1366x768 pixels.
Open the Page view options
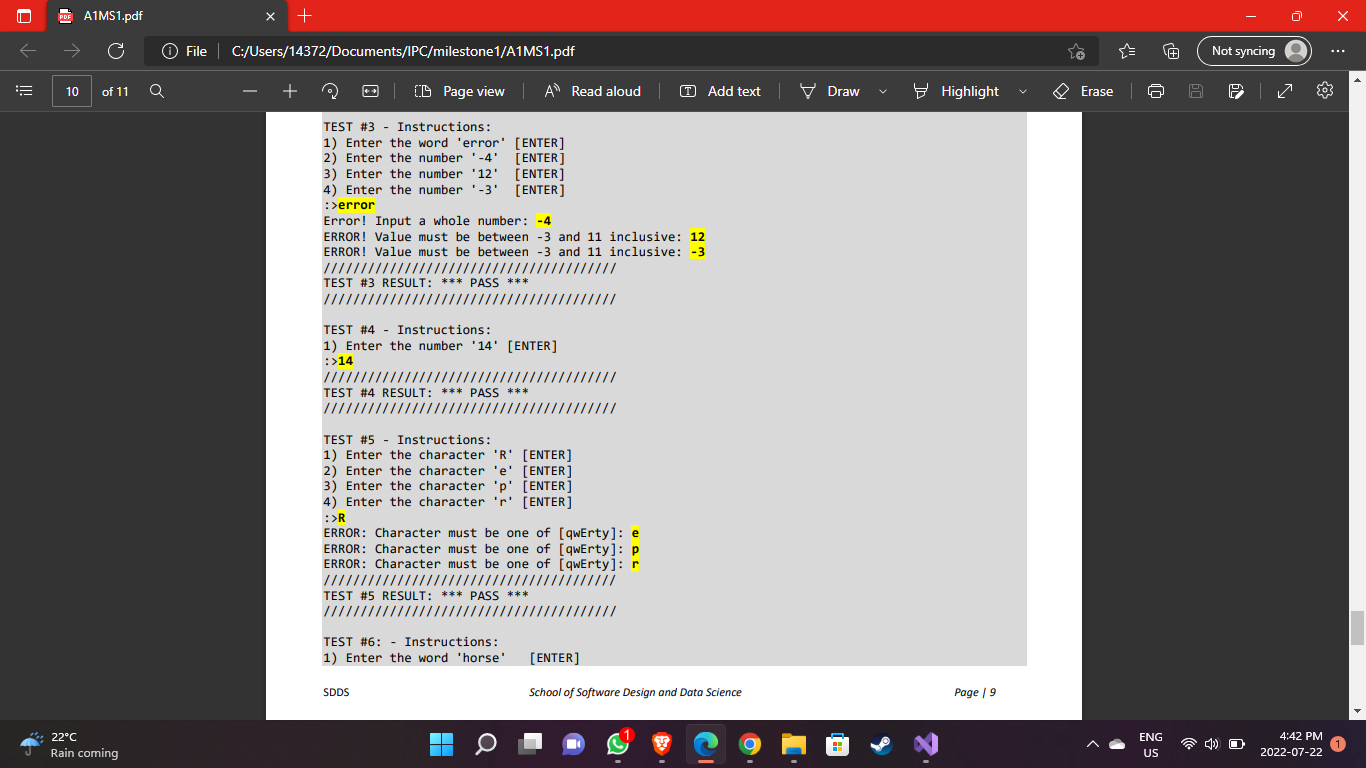[460, 91]
